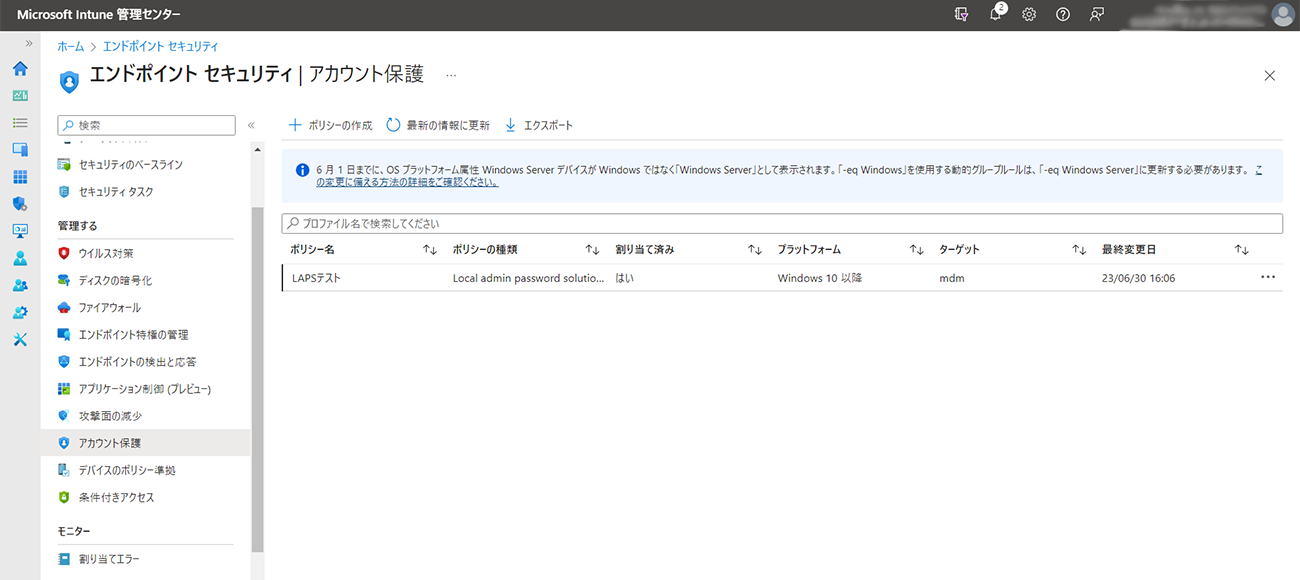This screenshot has height=580, width=1300.
Task: Open the Troubleshooting wrench icon in left rail
Action: click(x=20, y=339)
